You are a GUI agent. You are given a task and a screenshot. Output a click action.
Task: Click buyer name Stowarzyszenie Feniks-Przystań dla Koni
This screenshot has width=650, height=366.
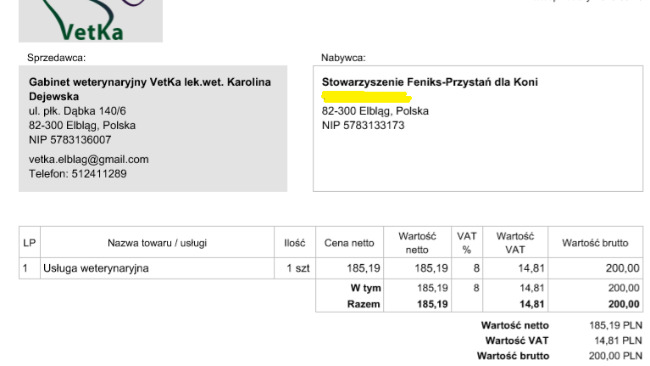[x=430, y=82]
